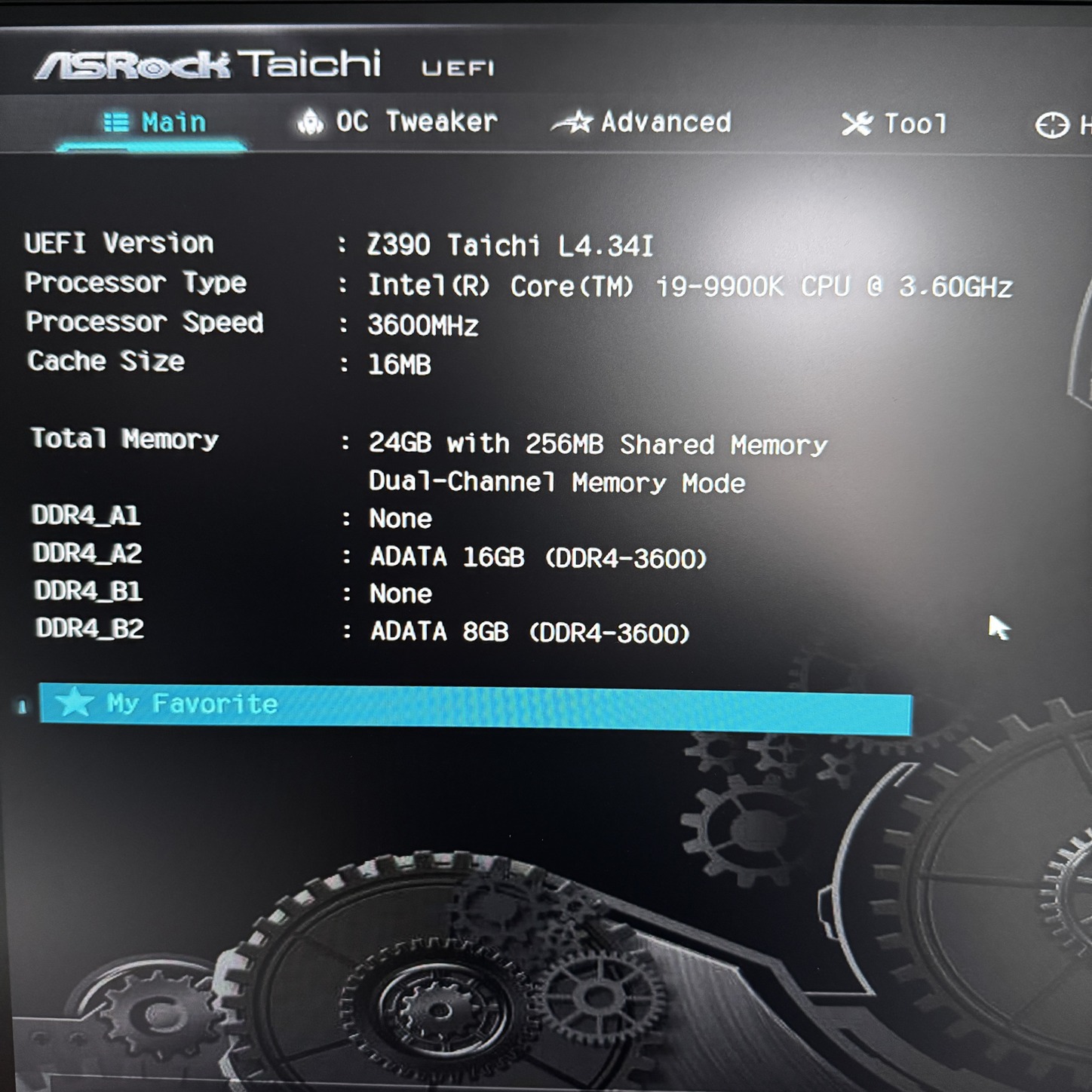Click the ASRock Taichi logo
Screen dimensions: 1092x1092
pyautogui.click(x=208, y=65)
